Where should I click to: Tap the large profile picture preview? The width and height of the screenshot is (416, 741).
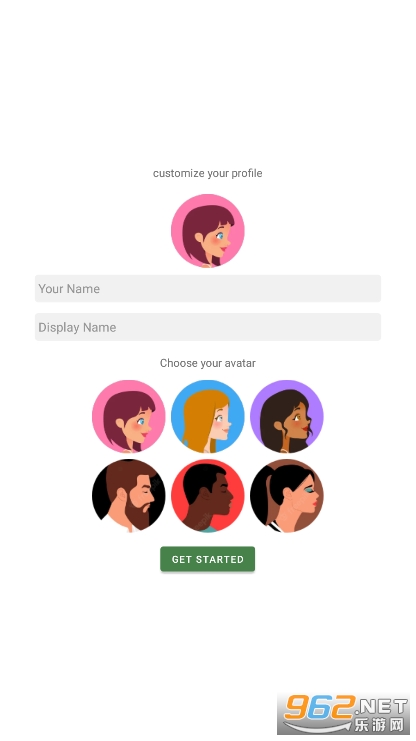(208, 231)
